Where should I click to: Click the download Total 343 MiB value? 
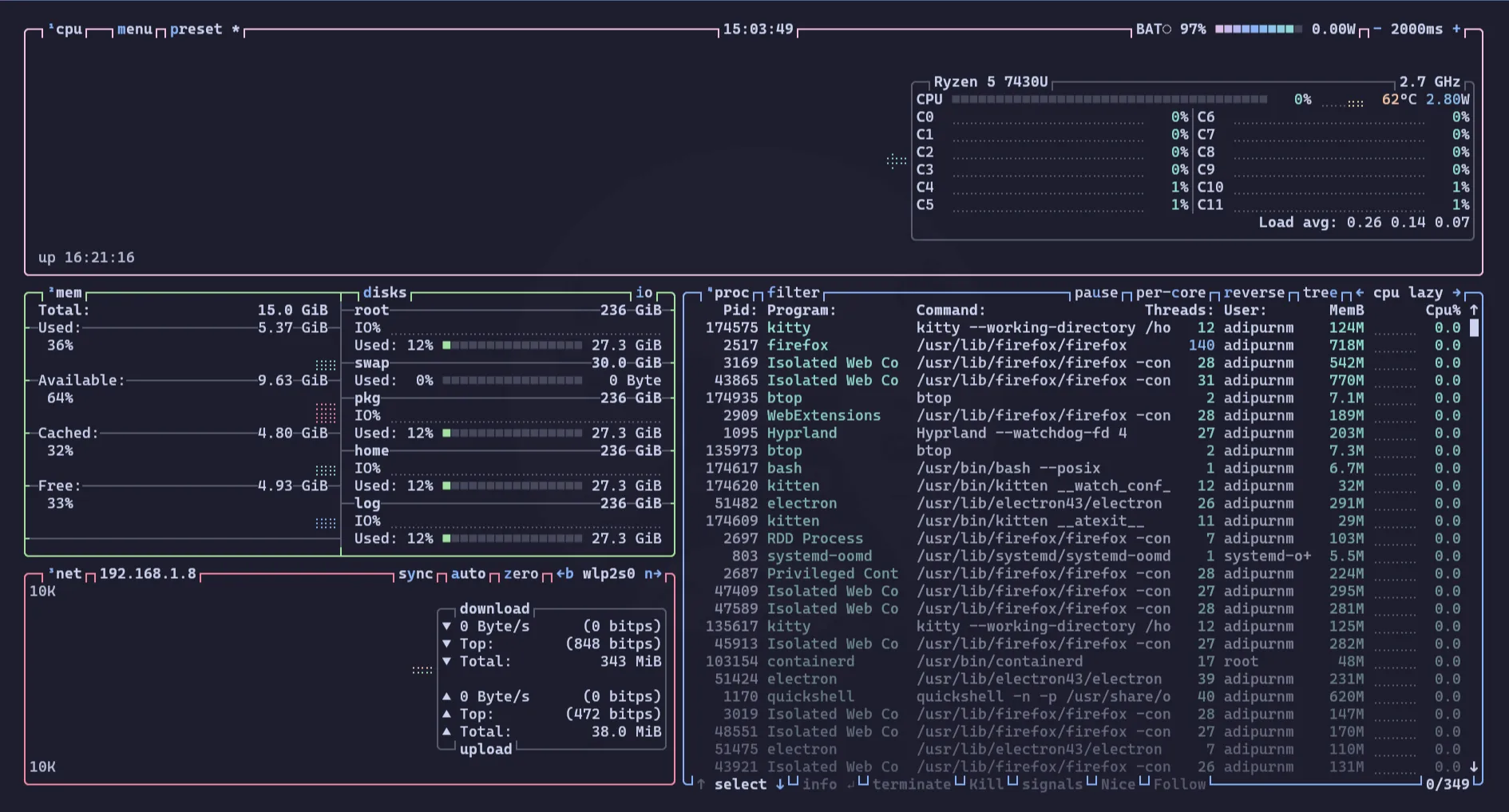click(631, 661)
